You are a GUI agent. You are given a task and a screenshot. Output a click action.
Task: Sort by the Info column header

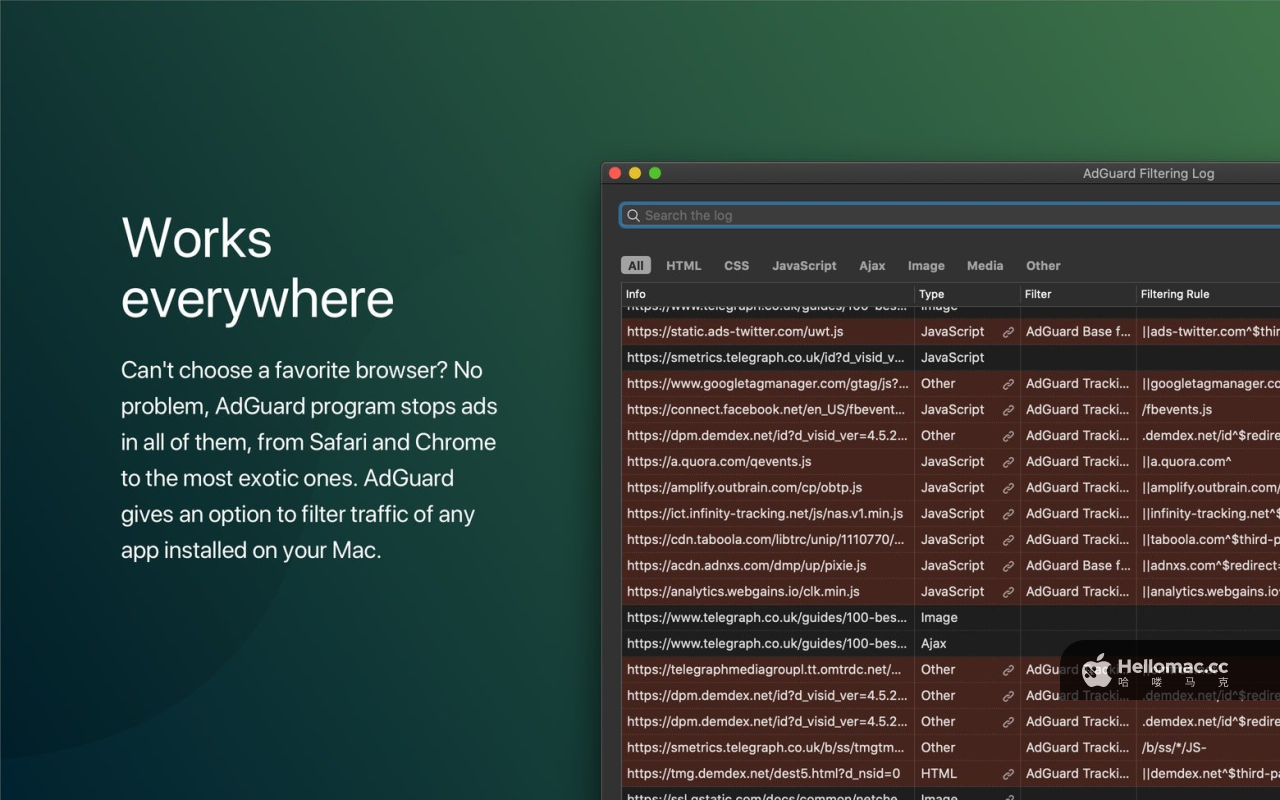pyautogui.click(x=767, y=294)
